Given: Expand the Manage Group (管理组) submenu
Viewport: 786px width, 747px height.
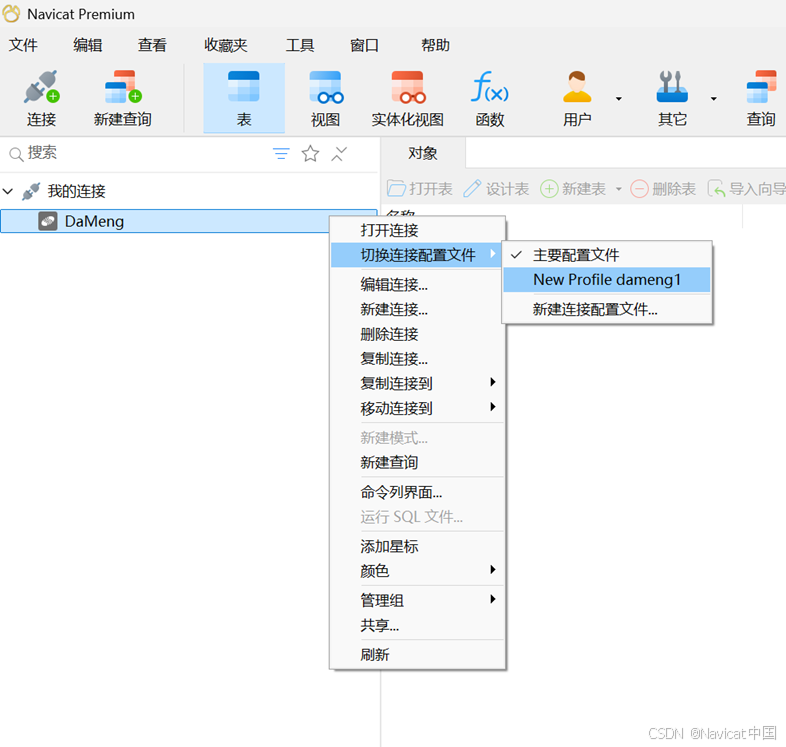Looking at the screenshot, I should pos(417,600).
